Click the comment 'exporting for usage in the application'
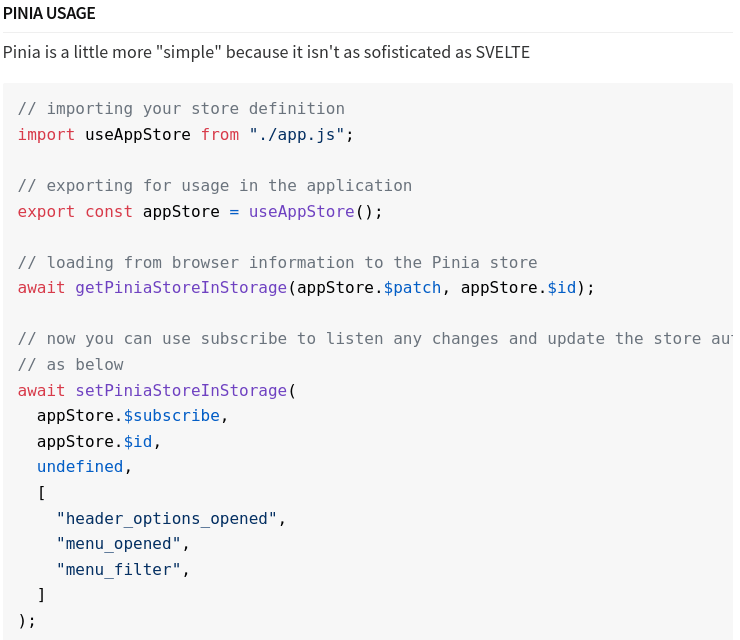Screen dimensions: 740x640 pos(215,186)
